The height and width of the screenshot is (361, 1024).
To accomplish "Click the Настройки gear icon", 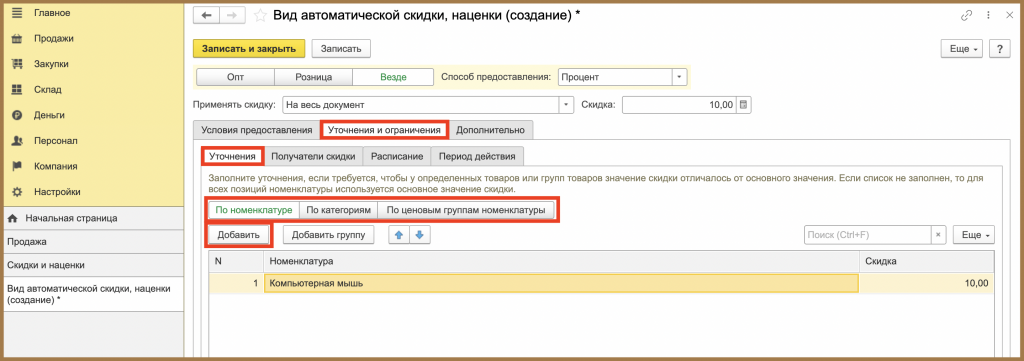I will pos(18,192).
